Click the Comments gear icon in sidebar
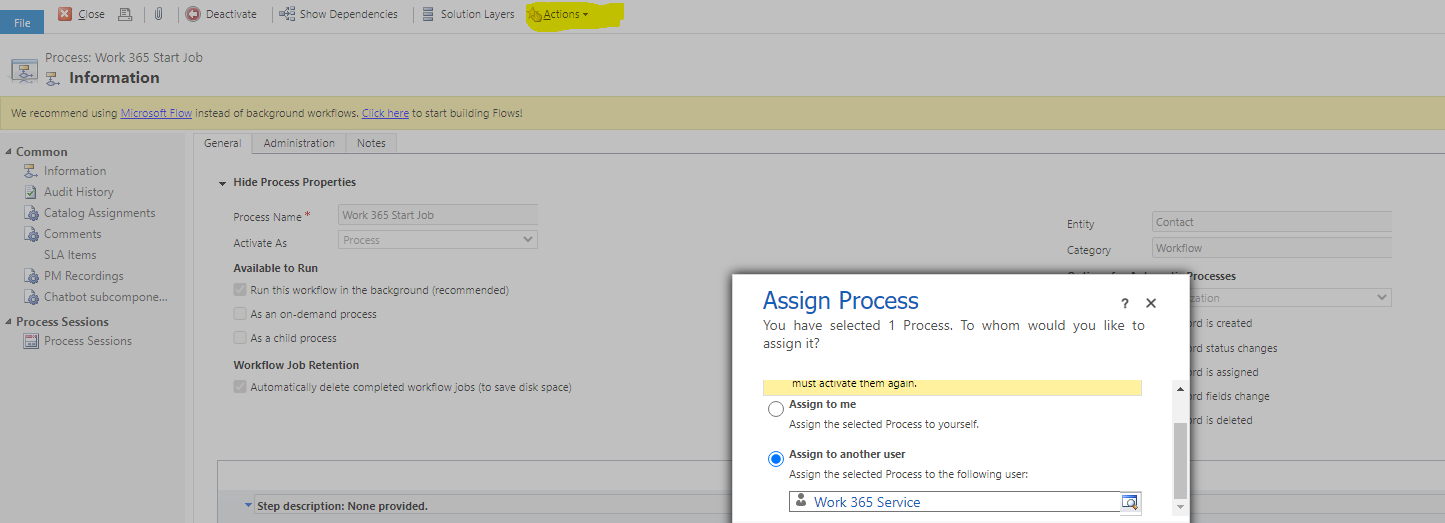 coord(31,234)
